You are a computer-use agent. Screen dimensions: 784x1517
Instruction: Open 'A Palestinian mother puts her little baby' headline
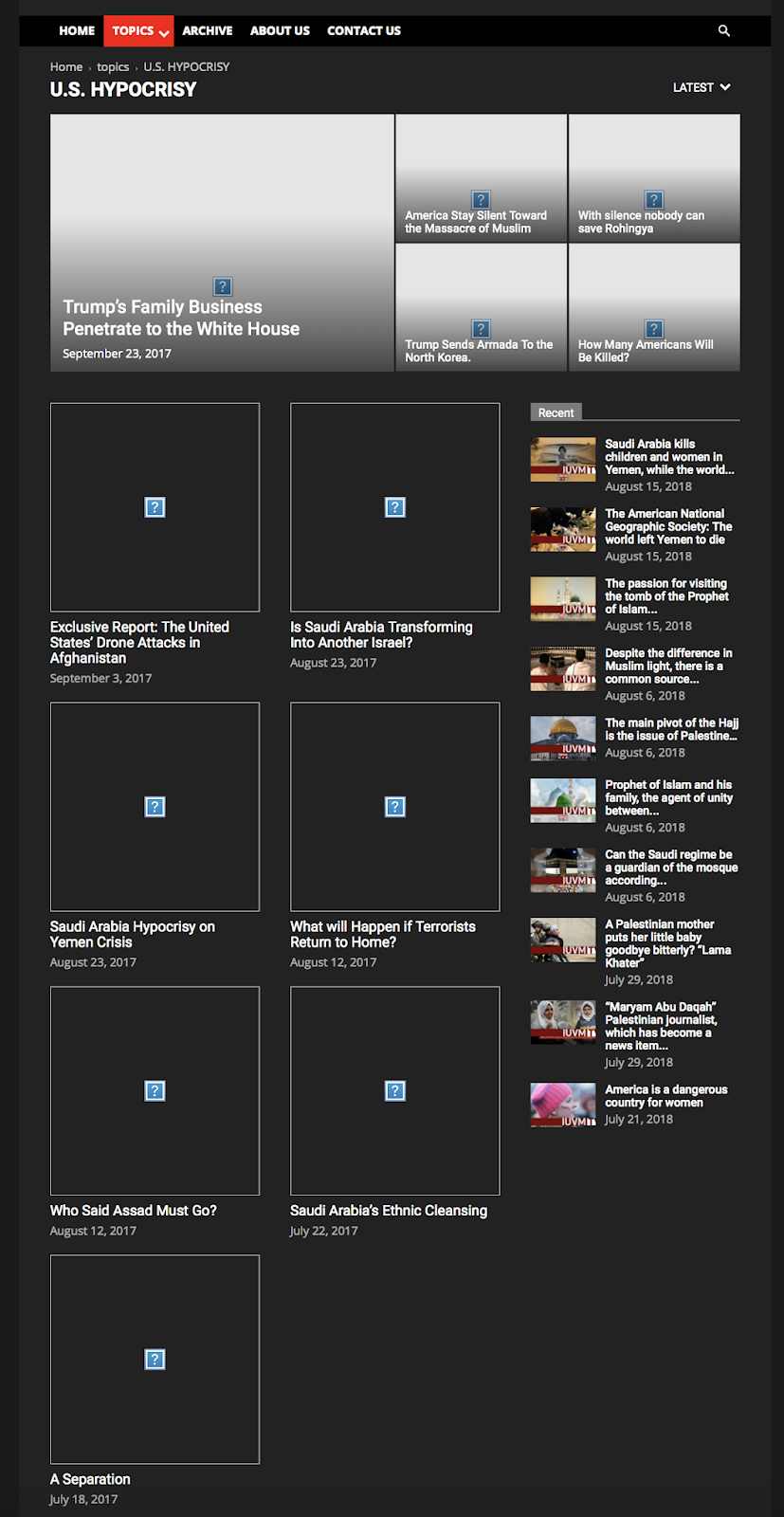[667, 943]
